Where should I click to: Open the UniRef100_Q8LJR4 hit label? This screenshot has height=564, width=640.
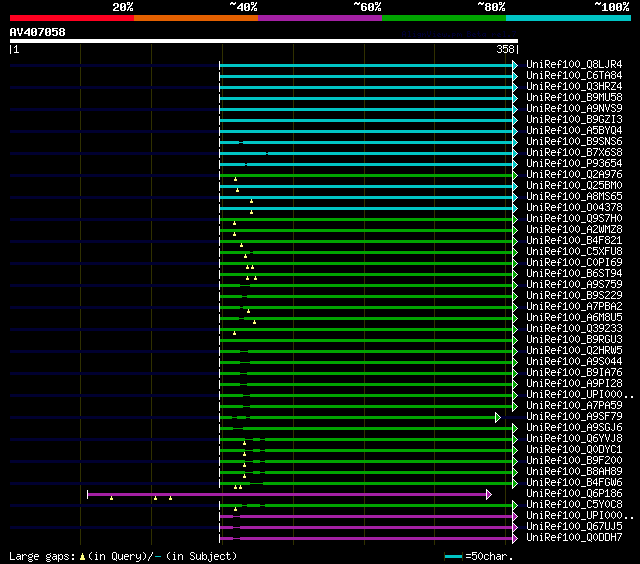[x=574, y=65]
